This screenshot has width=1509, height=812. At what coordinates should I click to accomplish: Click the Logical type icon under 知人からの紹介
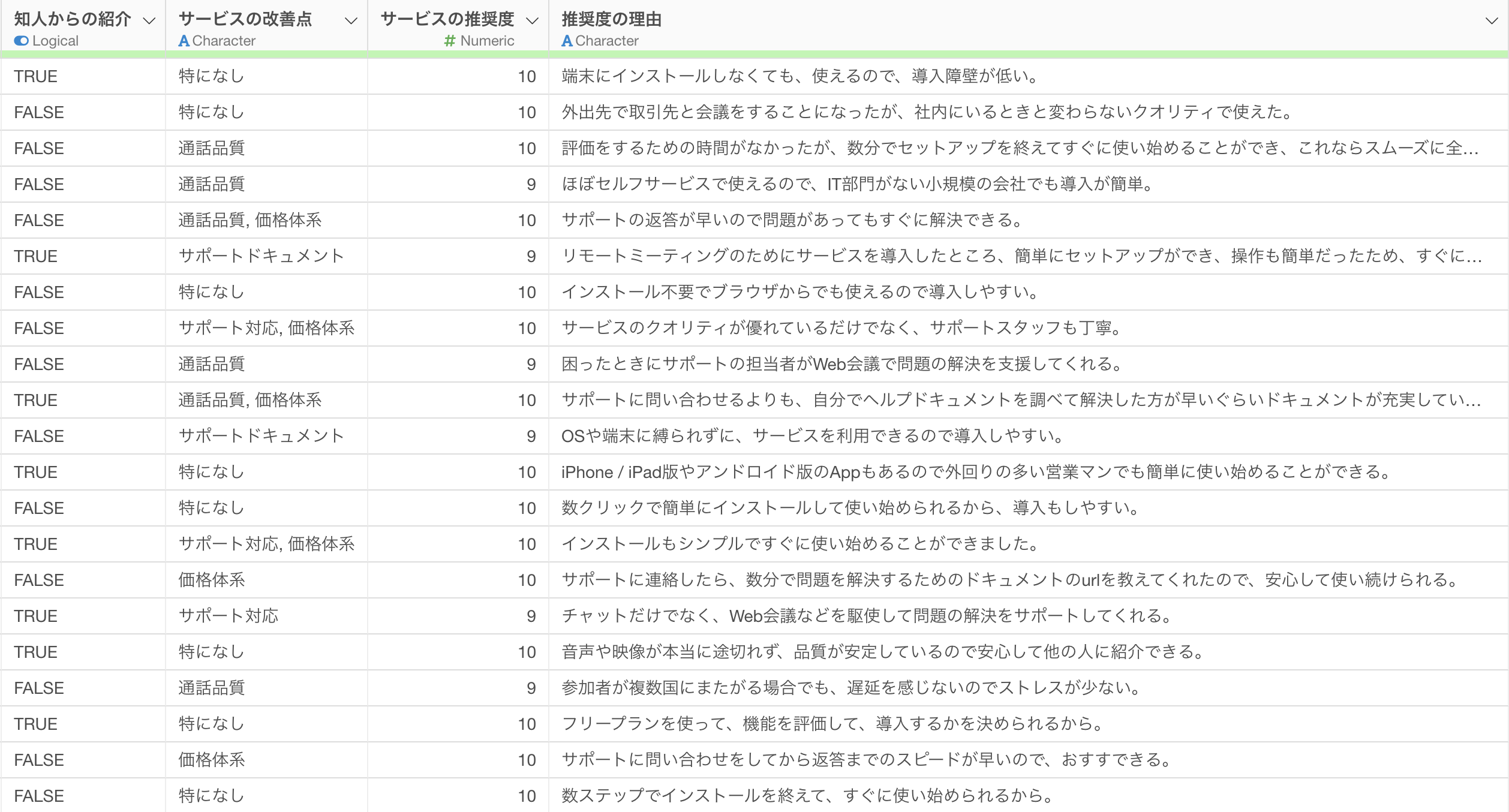21,41
